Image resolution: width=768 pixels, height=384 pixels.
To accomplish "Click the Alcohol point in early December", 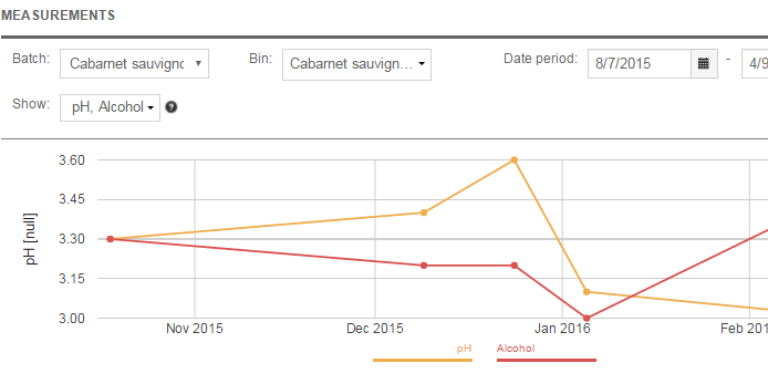I will click(x=424, y=265).
